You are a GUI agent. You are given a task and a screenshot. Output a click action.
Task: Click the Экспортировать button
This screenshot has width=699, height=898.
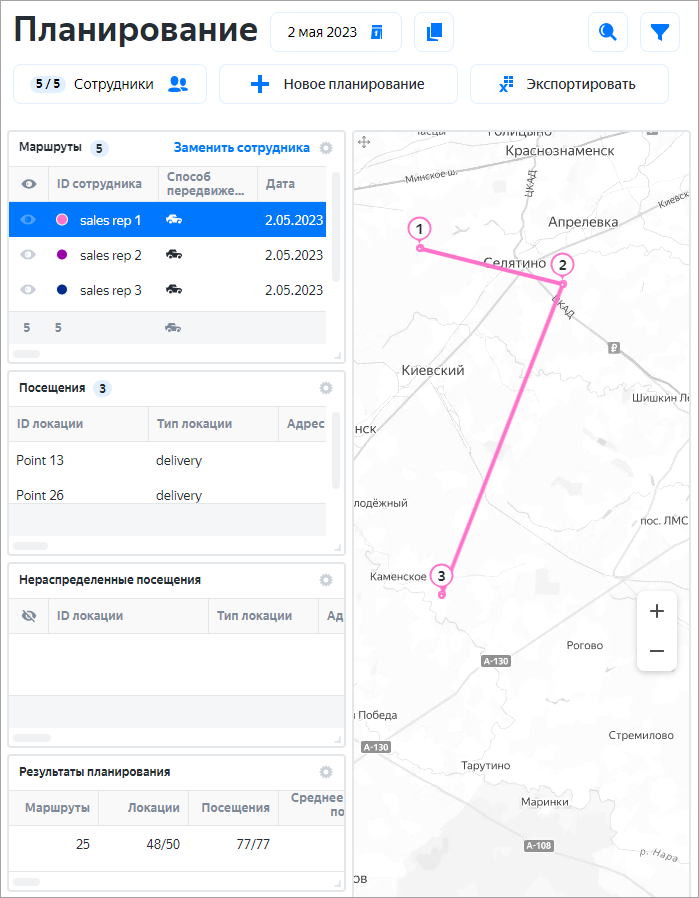(568, 84)
